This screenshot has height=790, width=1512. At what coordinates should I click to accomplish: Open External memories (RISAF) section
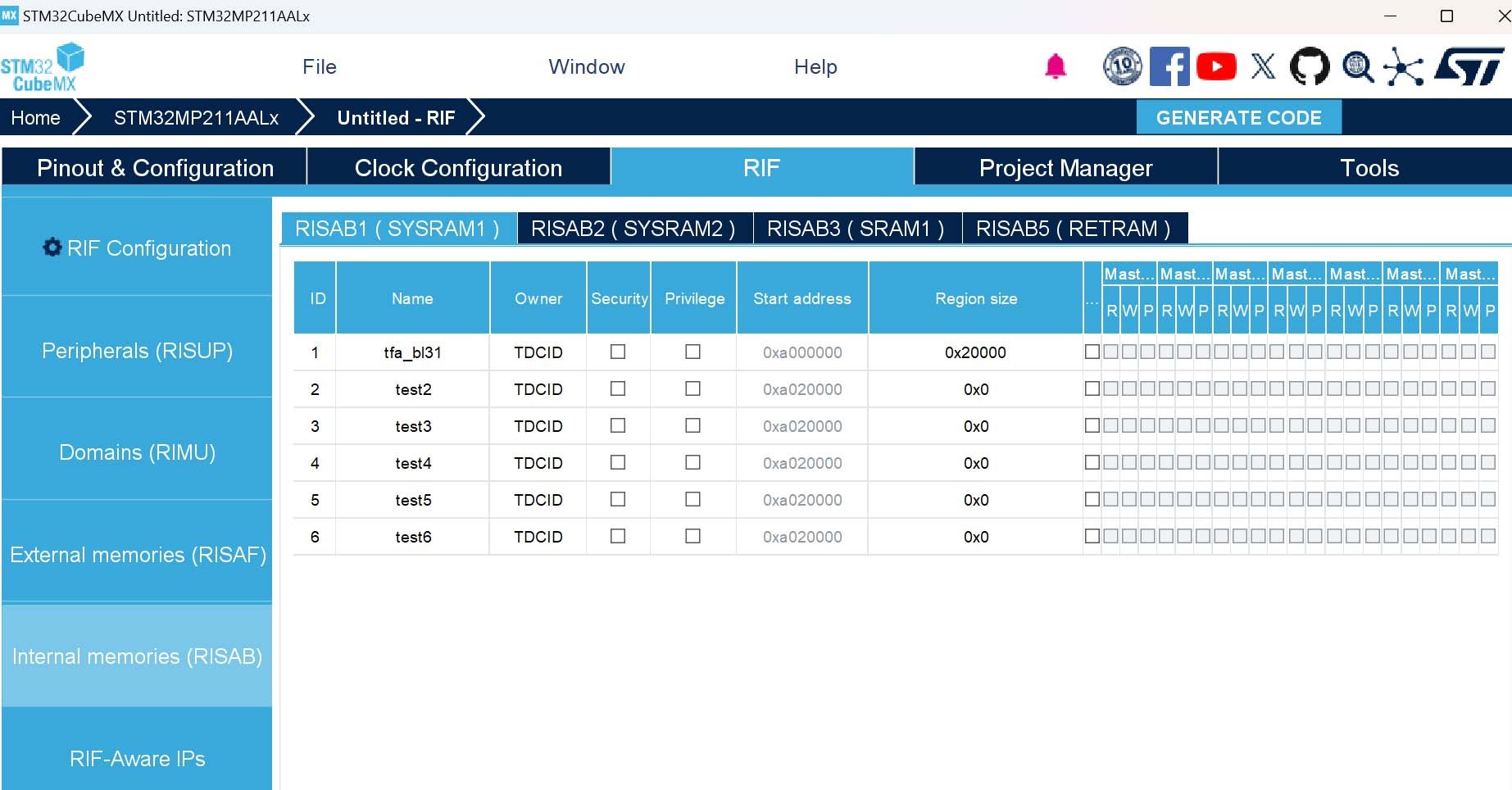(137, 555)
